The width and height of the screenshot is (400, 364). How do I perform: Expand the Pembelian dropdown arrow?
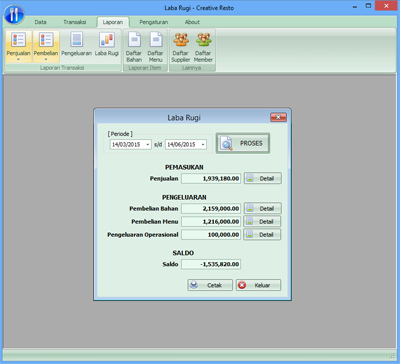(46, 59)
